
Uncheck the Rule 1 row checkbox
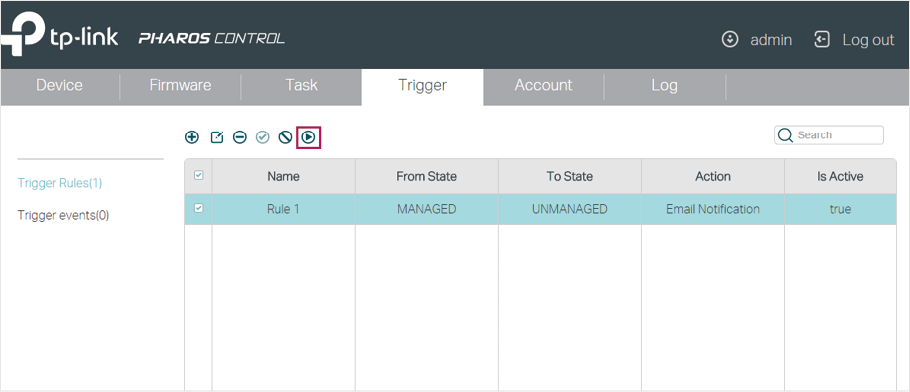click(198, 208)
